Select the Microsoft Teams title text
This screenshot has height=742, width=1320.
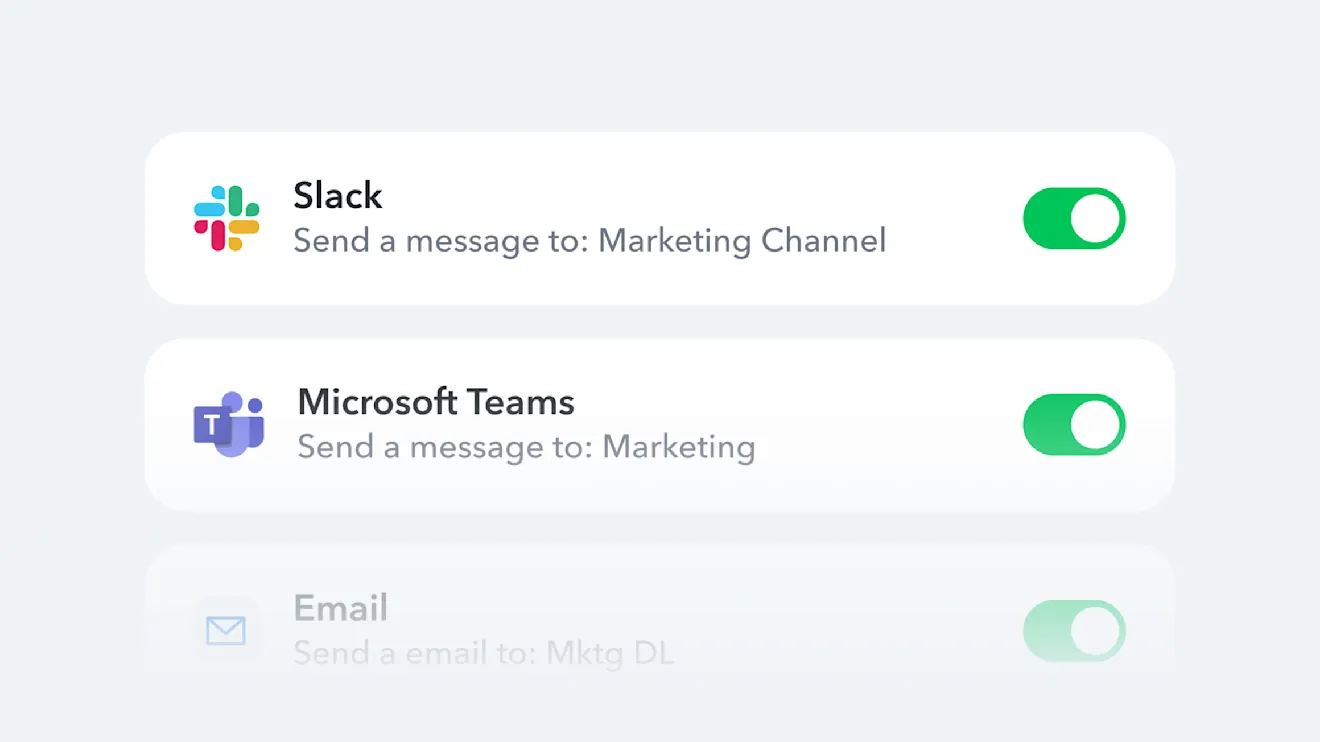pos(436,402)
